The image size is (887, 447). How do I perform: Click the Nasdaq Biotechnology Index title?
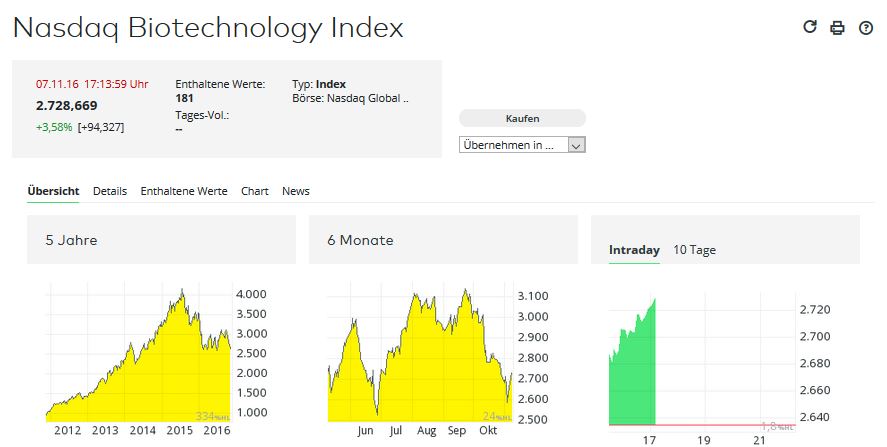click(208, 28)
